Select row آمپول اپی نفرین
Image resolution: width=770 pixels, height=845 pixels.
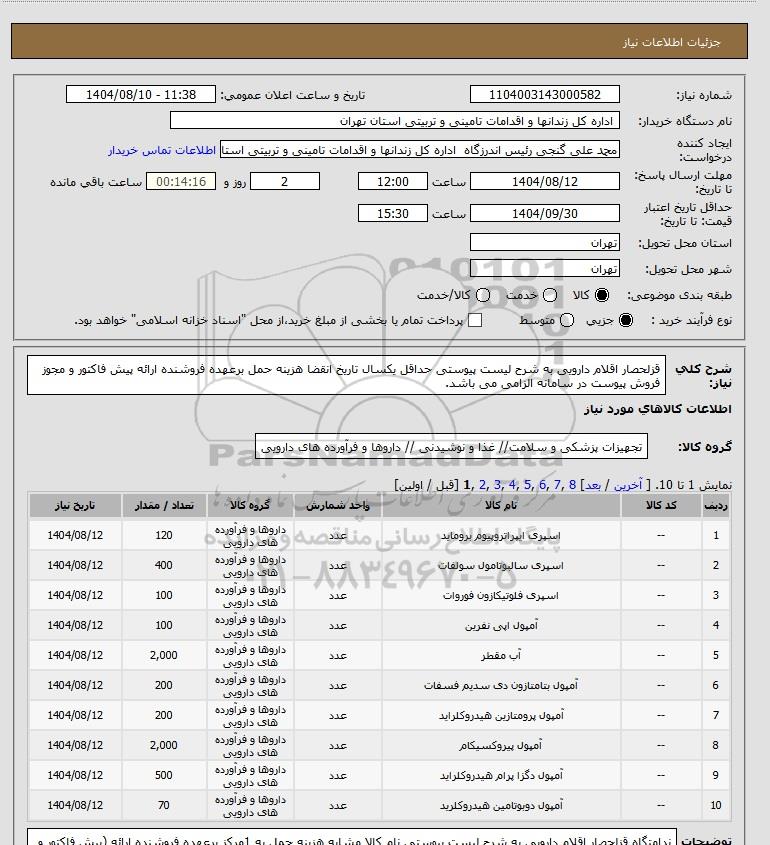pos(379,625)
